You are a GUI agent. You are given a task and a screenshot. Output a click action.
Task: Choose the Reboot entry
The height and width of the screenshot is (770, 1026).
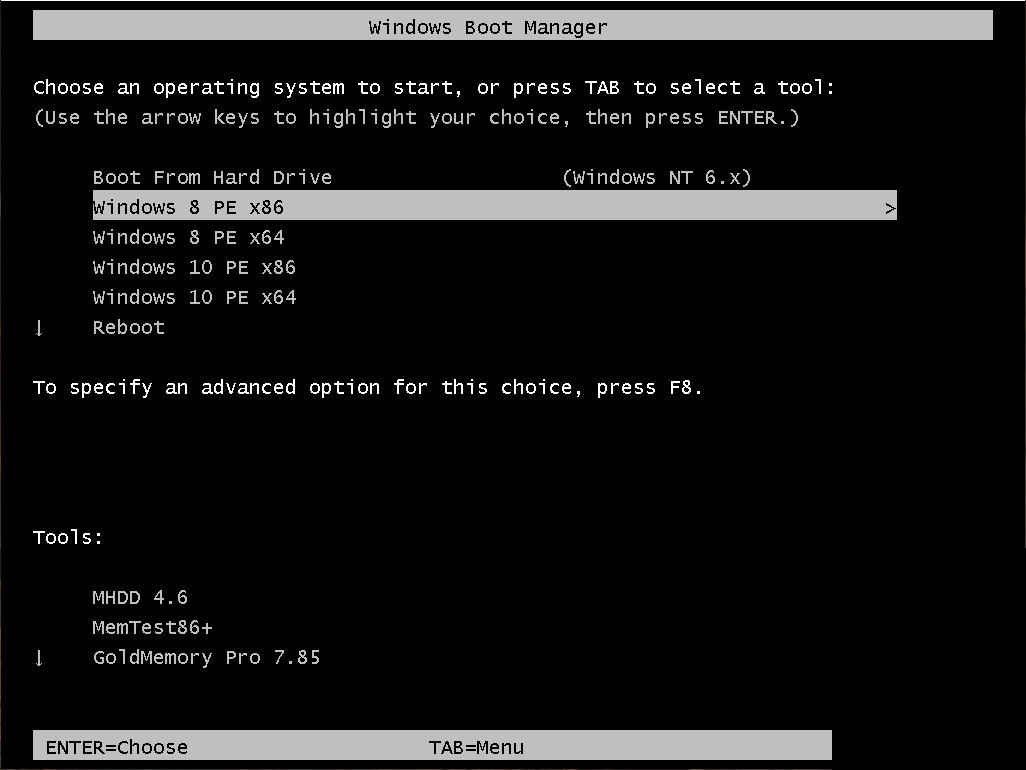[x=129, y=328]
